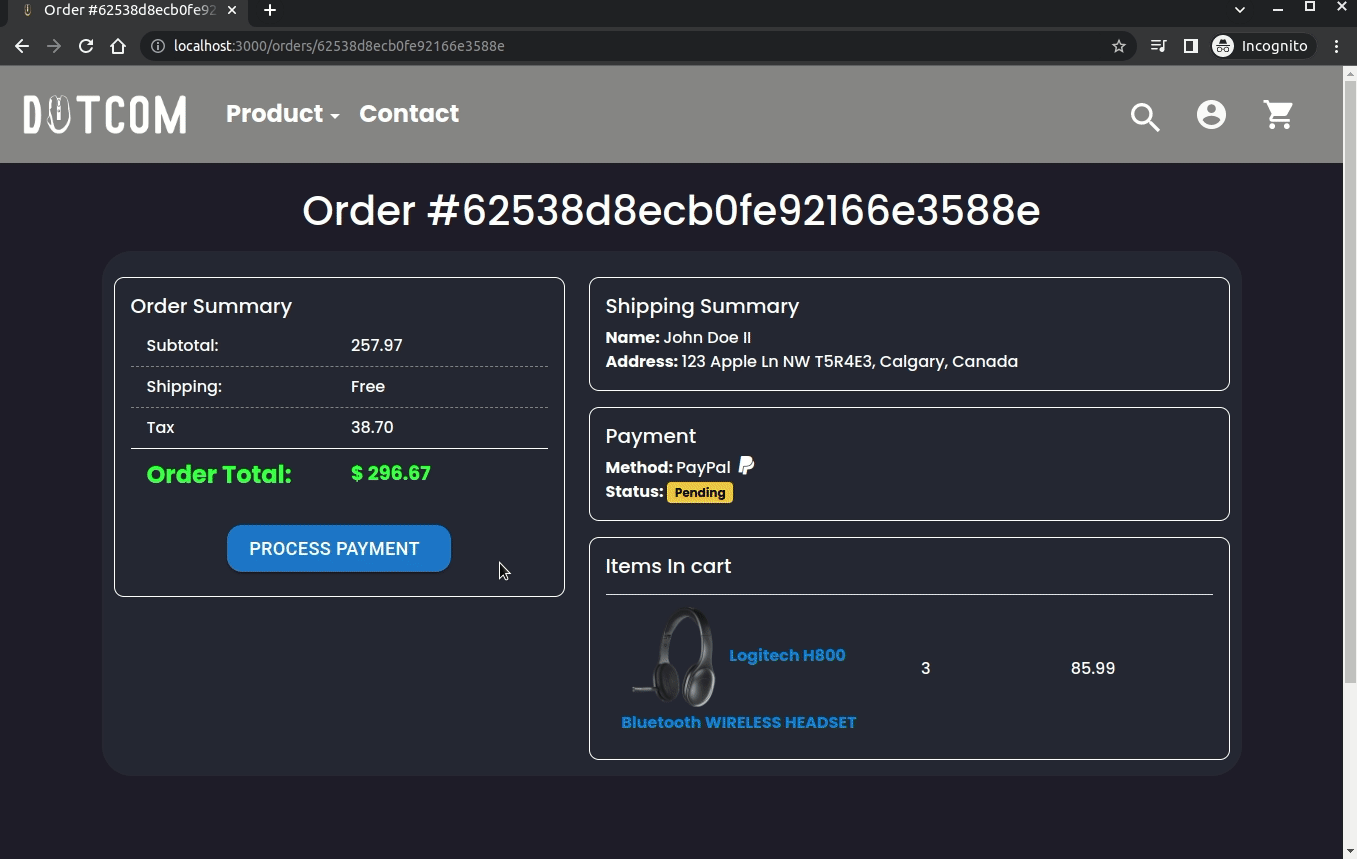
Task: Click the split-view panel icon
Action: [x=1190, y=46]
